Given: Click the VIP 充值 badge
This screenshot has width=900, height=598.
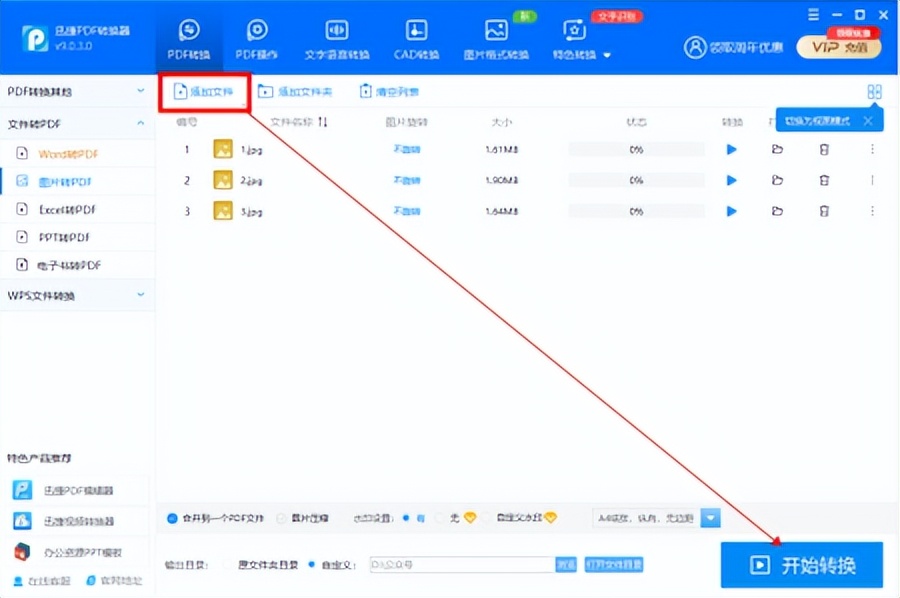Looking at the screenshot, I should [x=838, y=47].
